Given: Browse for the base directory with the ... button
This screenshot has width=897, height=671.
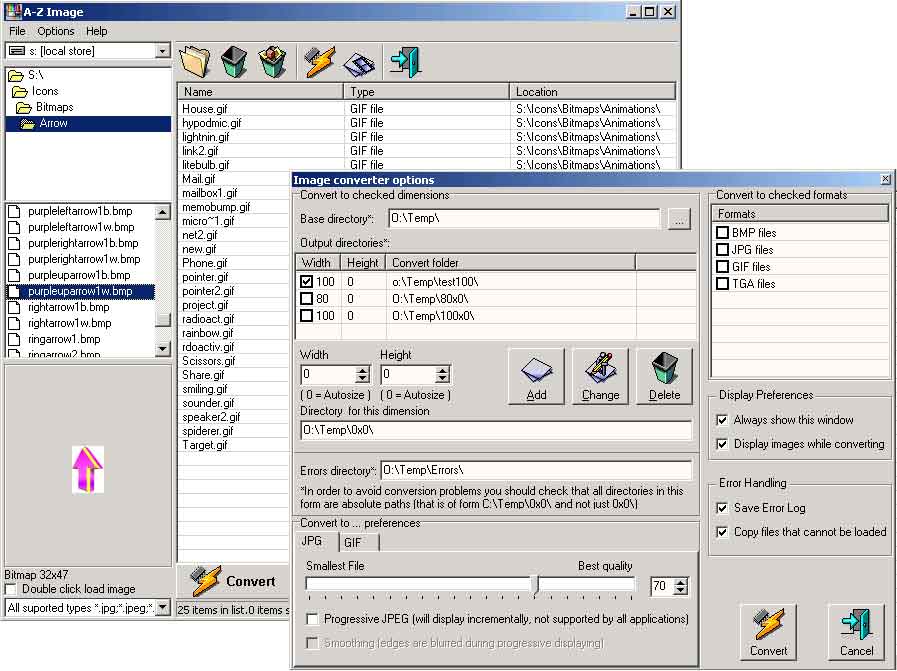Looking at the screenshot, I should coord(679,219).
